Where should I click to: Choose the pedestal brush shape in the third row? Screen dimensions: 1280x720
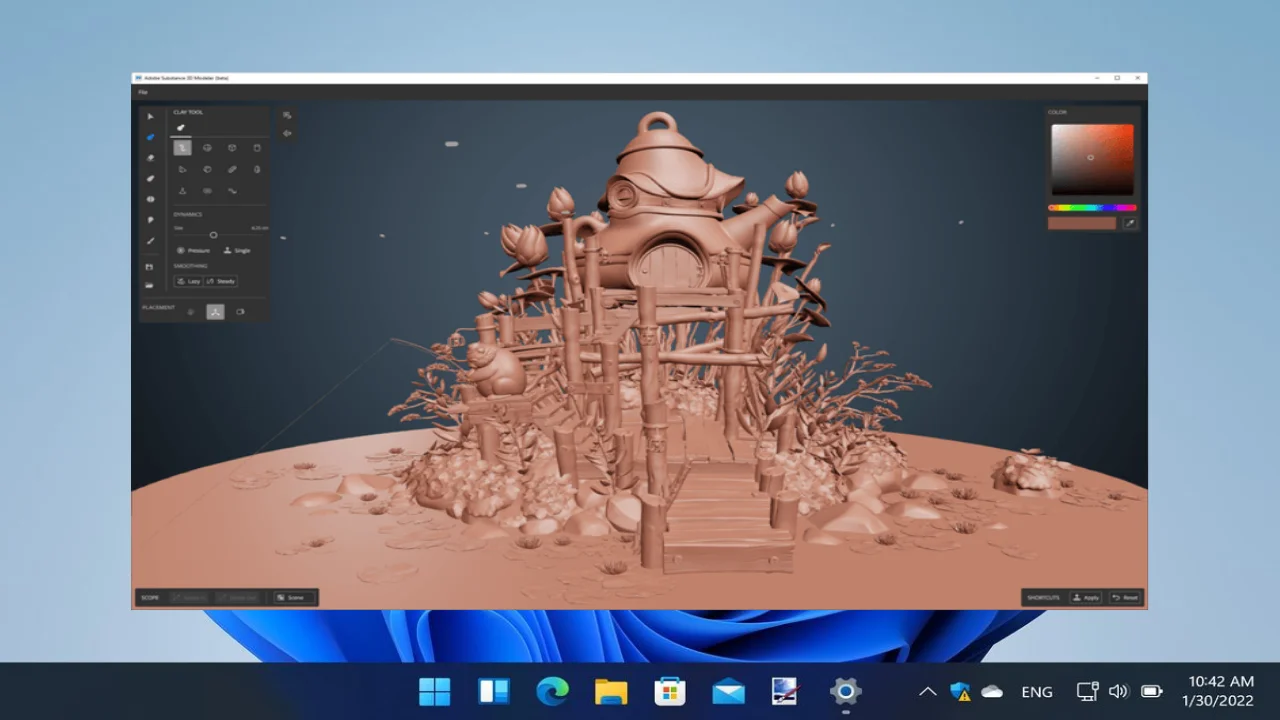[182, 190]
